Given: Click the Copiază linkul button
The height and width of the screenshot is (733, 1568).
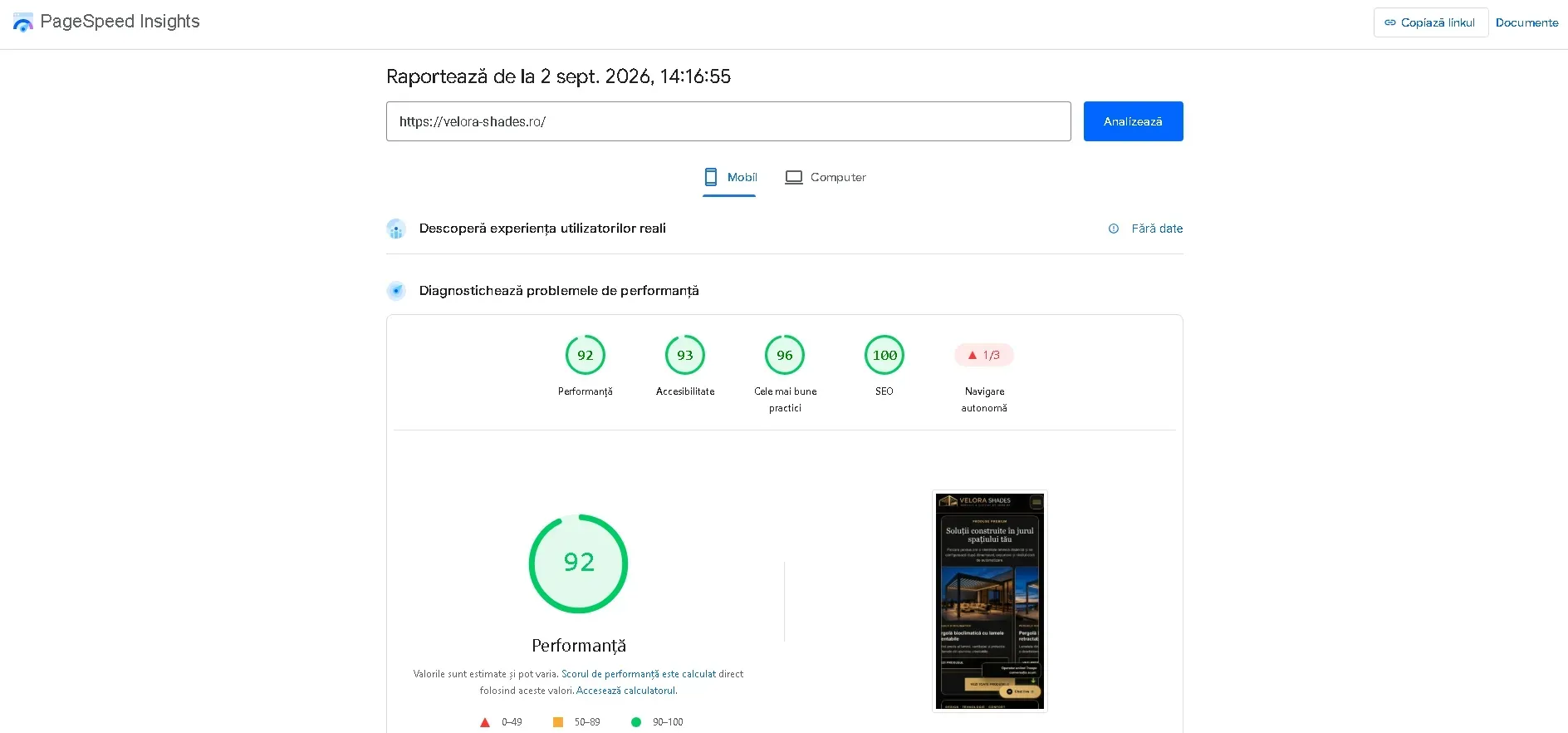Looking at the screenshot, I should tap(1431, 22).
